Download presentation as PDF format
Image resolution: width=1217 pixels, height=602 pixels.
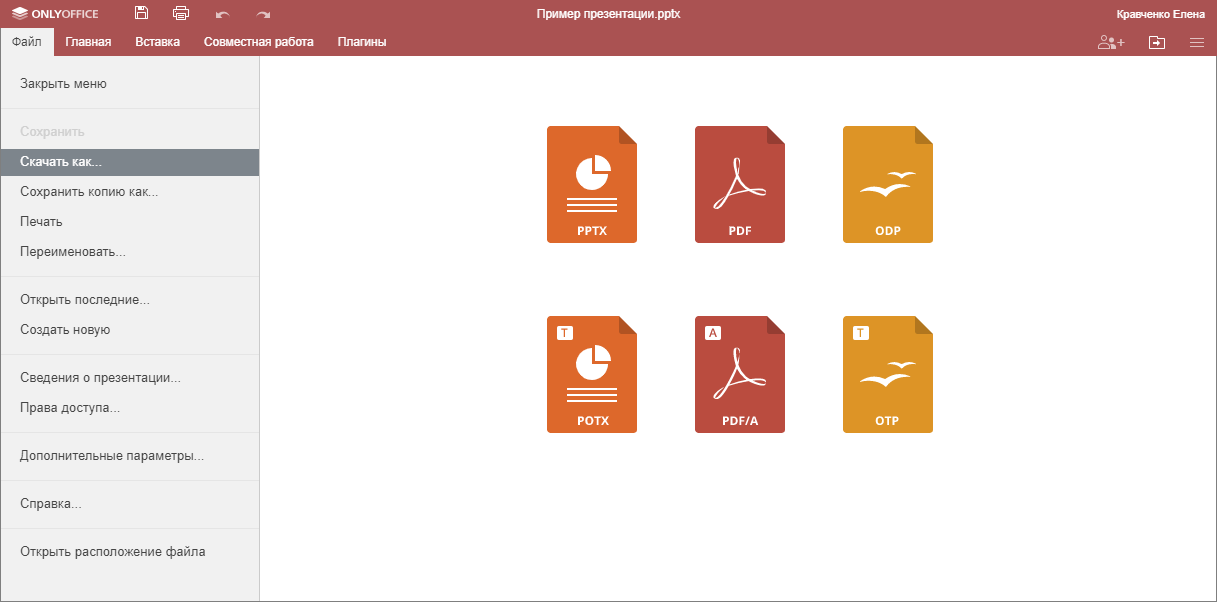click(739, 185)
